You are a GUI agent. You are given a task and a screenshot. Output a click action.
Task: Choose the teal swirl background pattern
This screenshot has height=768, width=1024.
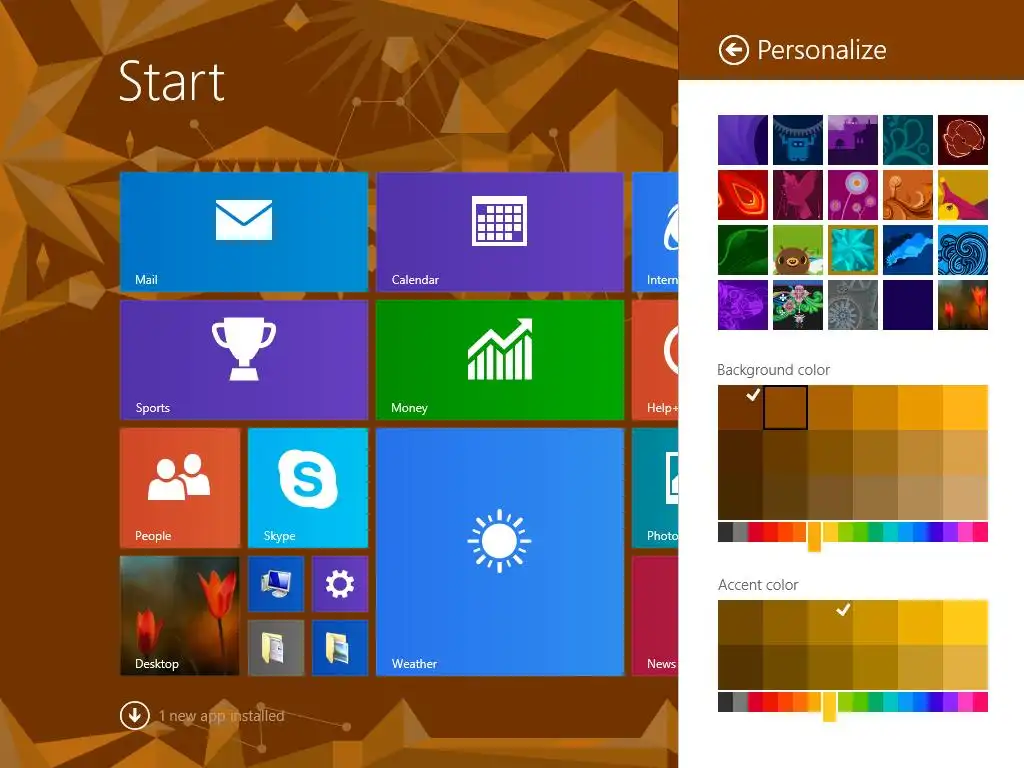[x=908, y=140]
